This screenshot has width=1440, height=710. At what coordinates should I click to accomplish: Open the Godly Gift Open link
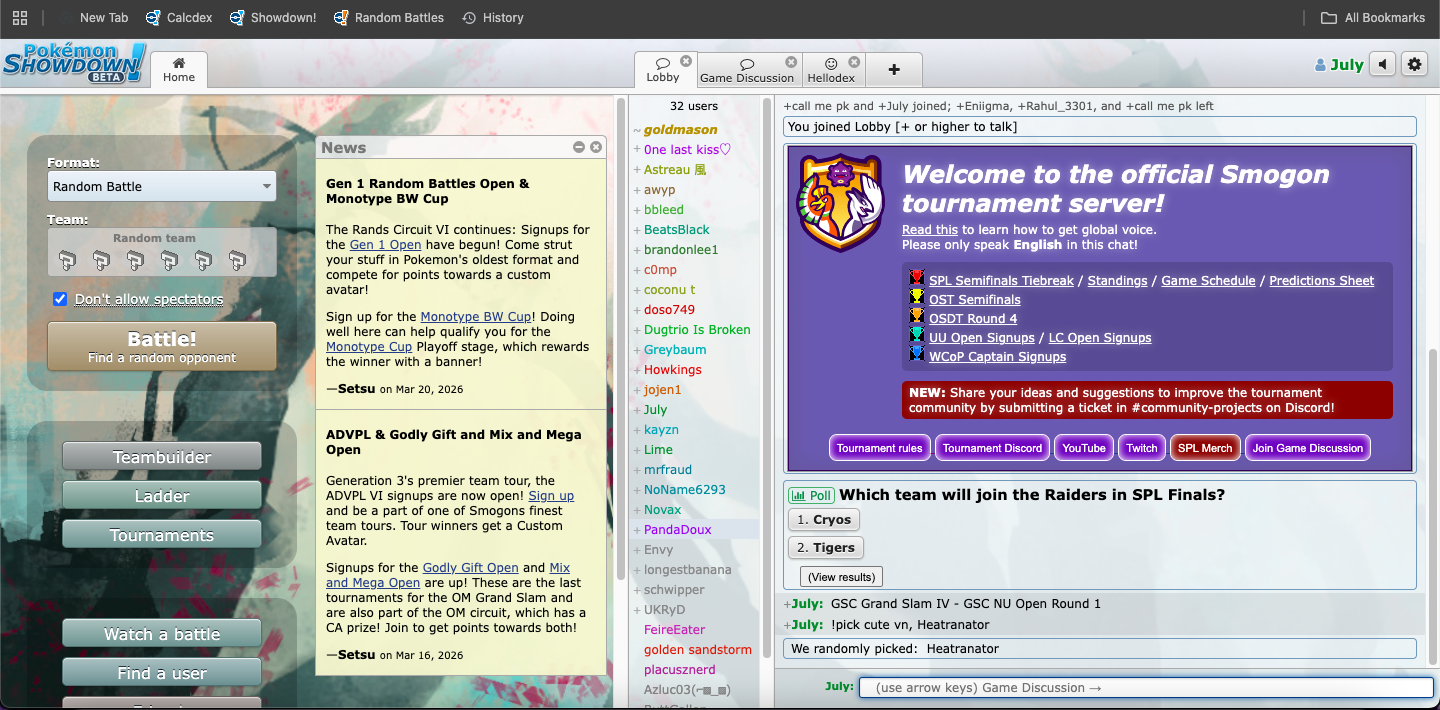470,568
